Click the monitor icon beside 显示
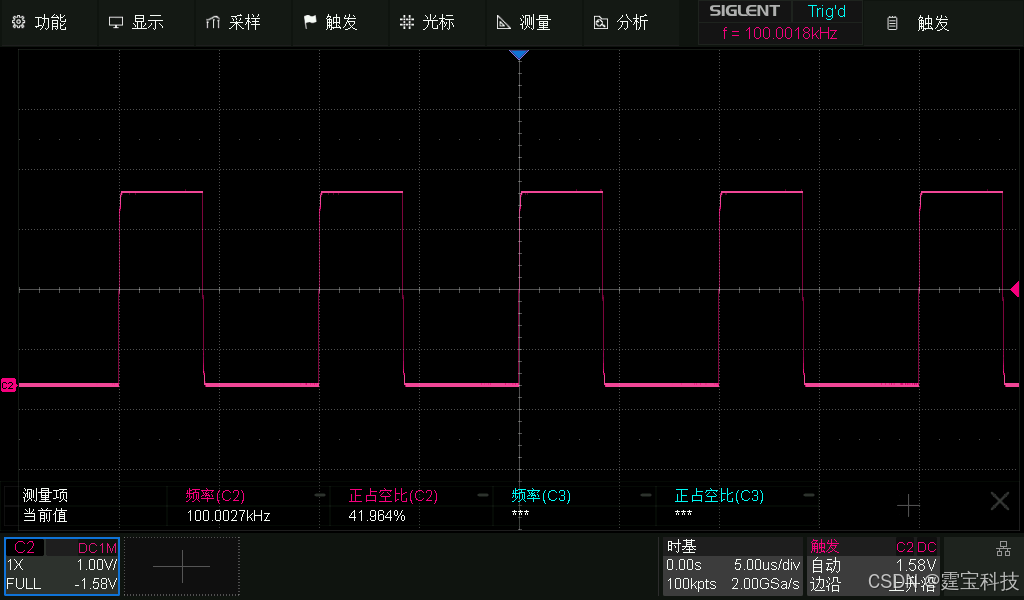The height and width of the screenshot is (600, 1024). (x=116, y=22)
